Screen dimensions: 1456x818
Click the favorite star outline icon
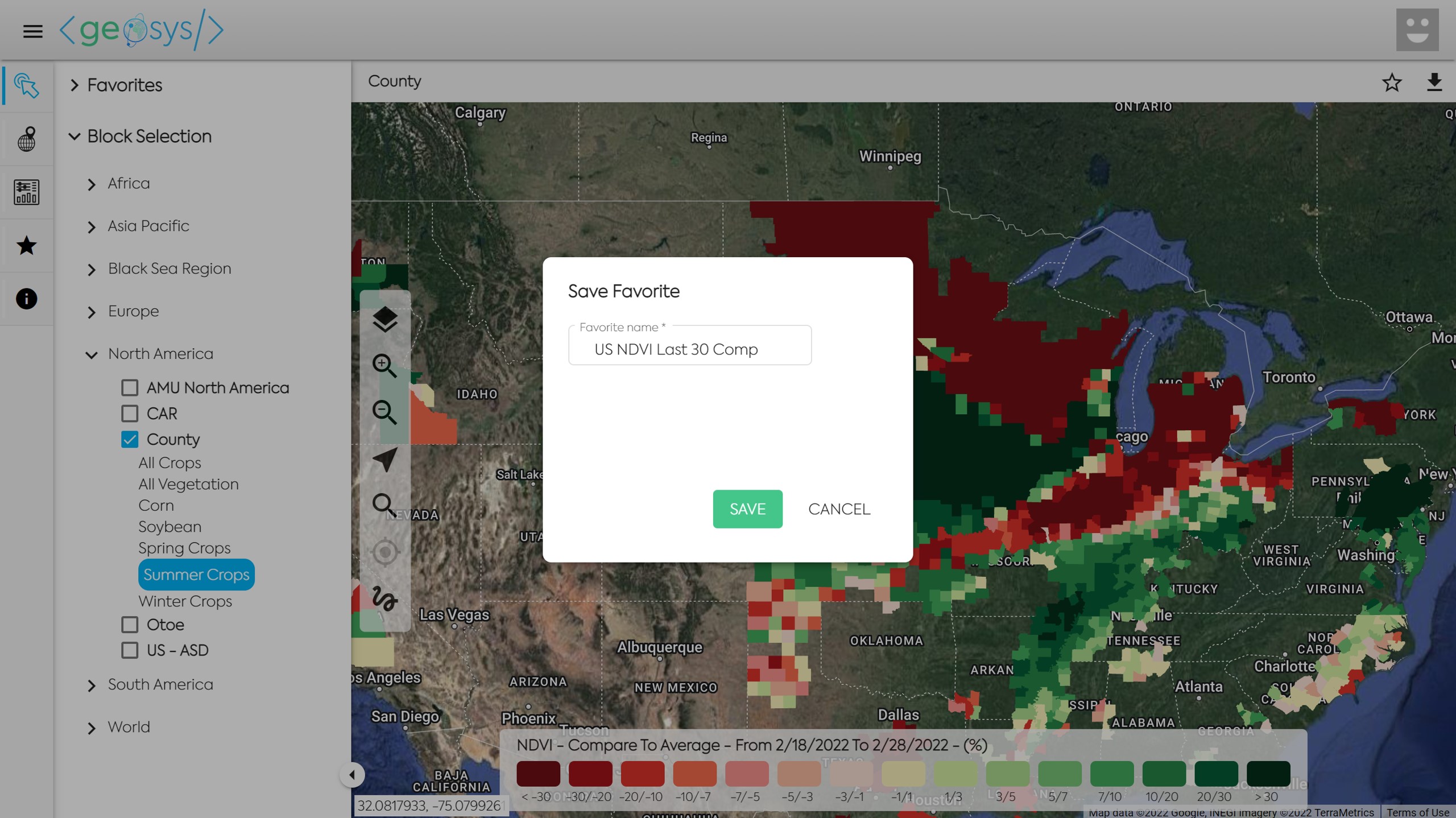tap(1391, 82)
